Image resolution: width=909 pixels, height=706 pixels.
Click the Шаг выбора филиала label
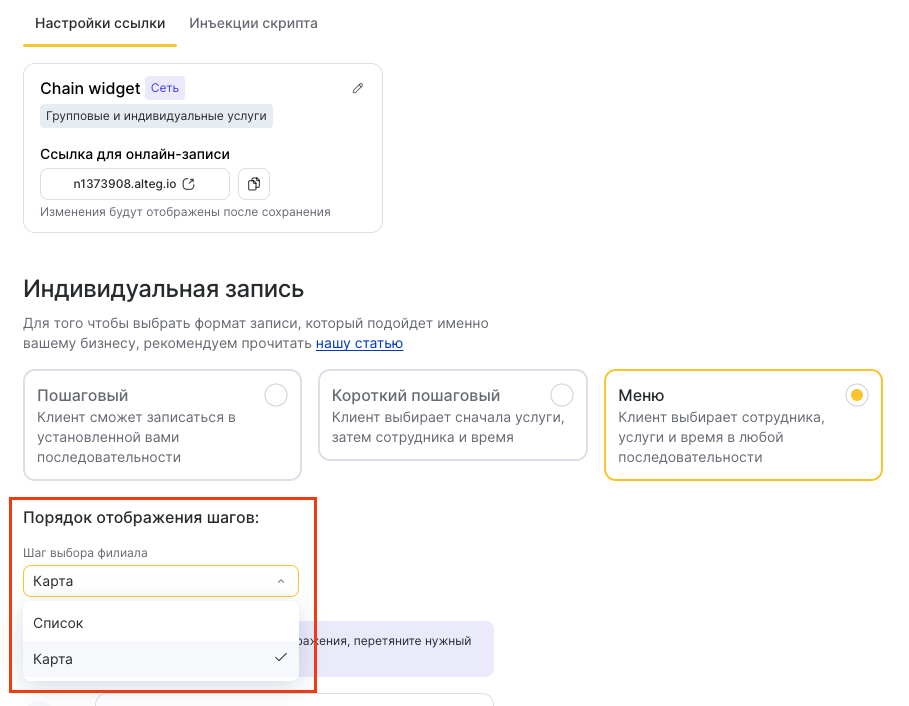(85, 553)
